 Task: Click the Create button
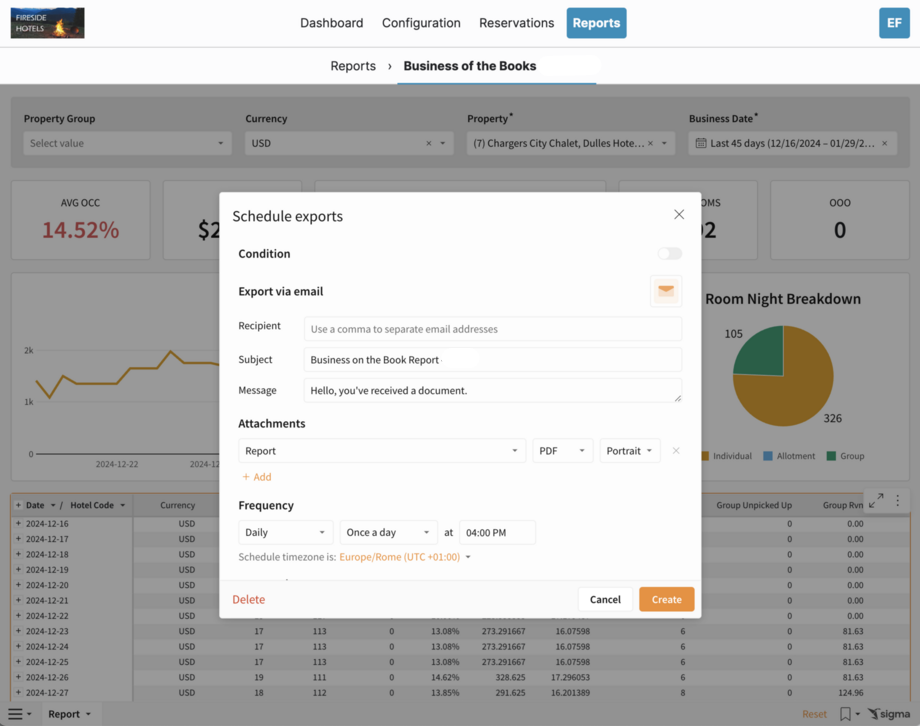coord(667,599)
